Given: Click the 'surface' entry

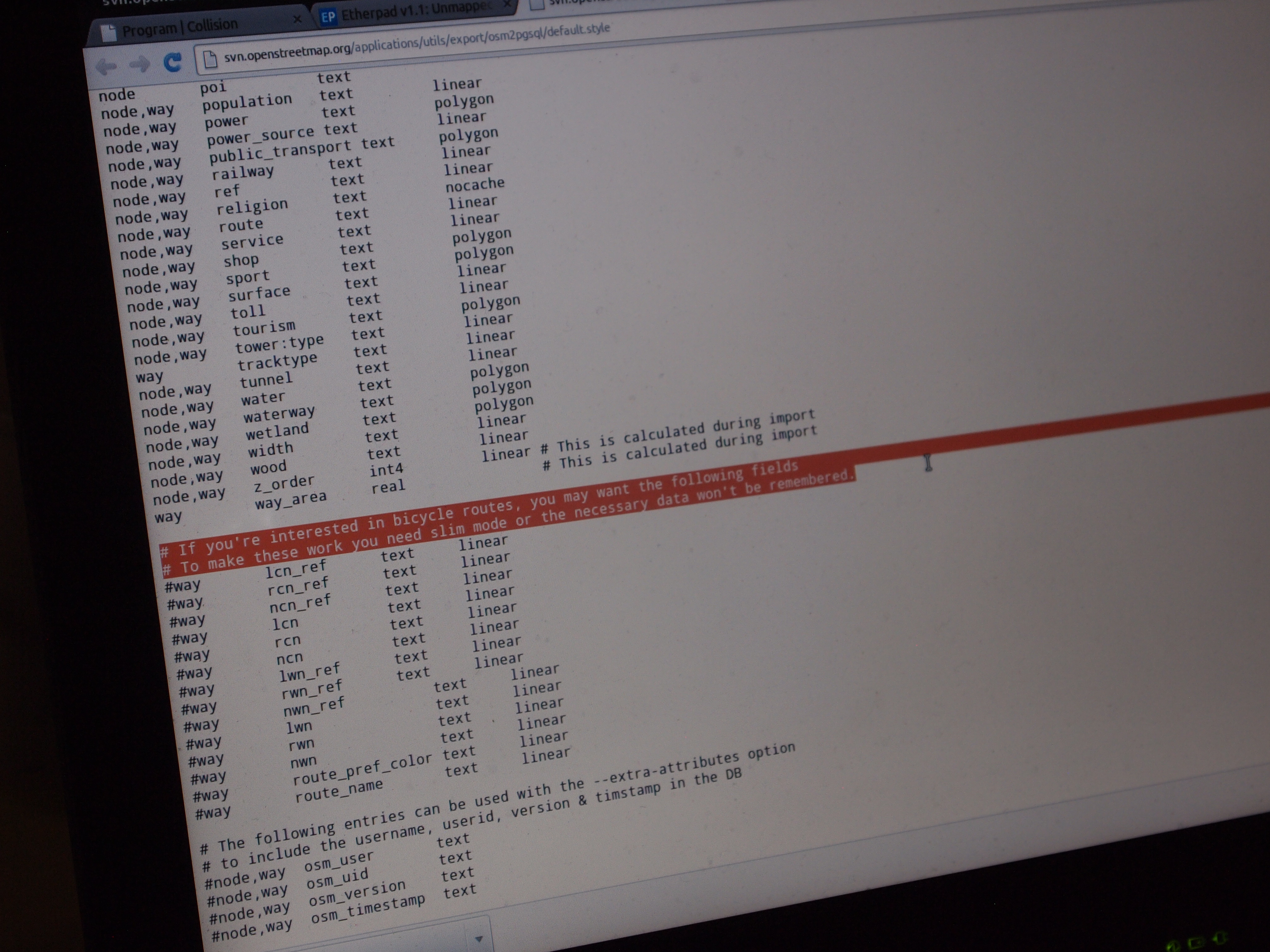Looking at the screenshot, I should 259,294.
